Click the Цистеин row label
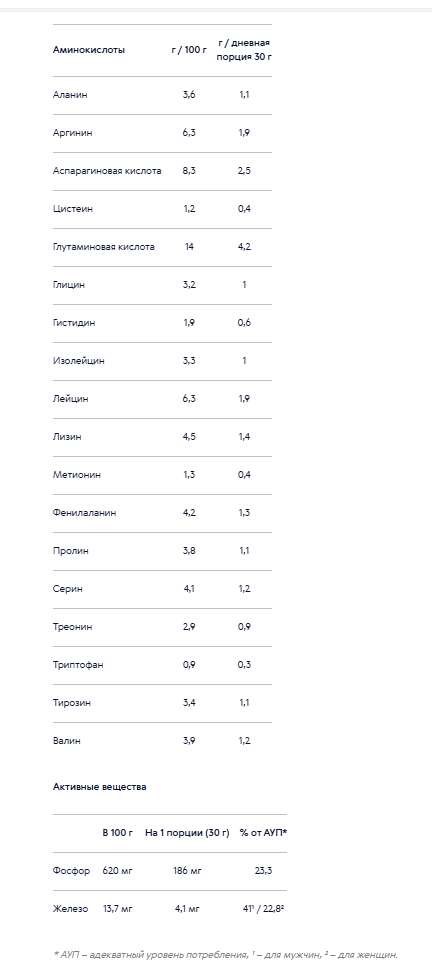432x968 pixels. [x=73, y=209]
